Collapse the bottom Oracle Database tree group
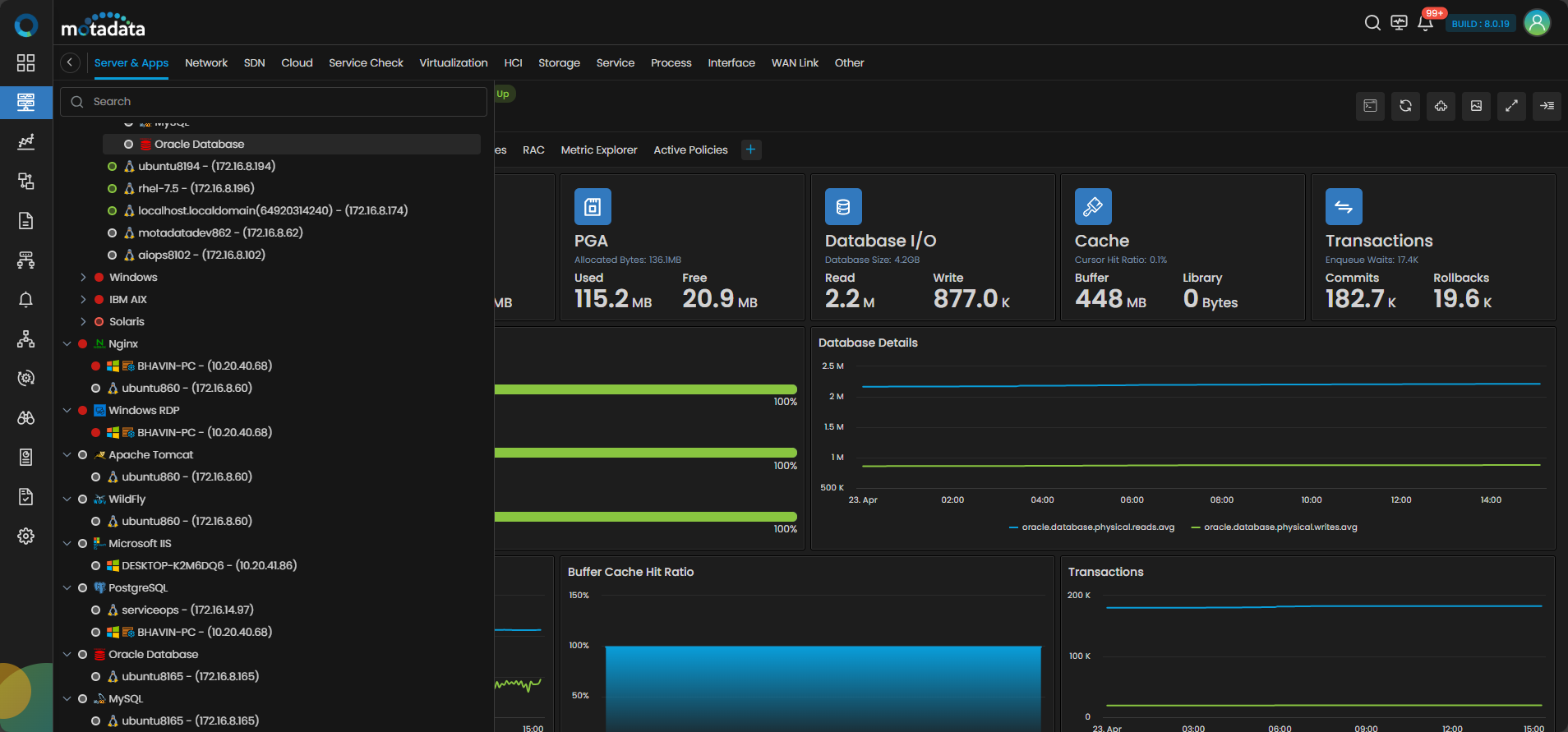Screen dimensions: 1568x732 click(67, 655)
